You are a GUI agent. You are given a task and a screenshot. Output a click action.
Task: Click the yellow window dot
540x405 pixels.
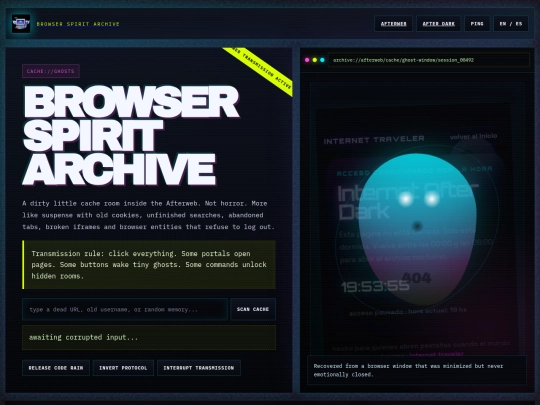[x=315, y=60]
